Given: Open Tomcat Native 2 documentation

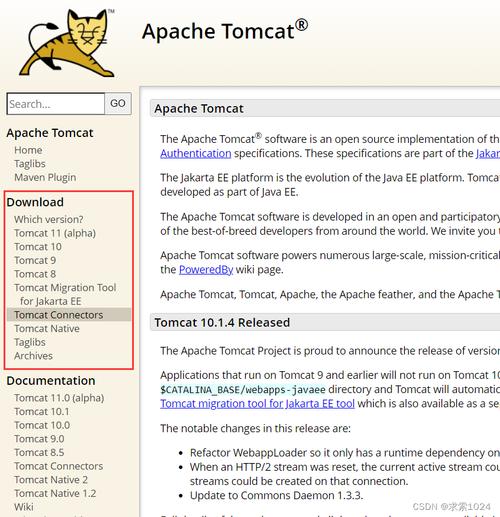Looking at the screenshot, I should [51, 480].
